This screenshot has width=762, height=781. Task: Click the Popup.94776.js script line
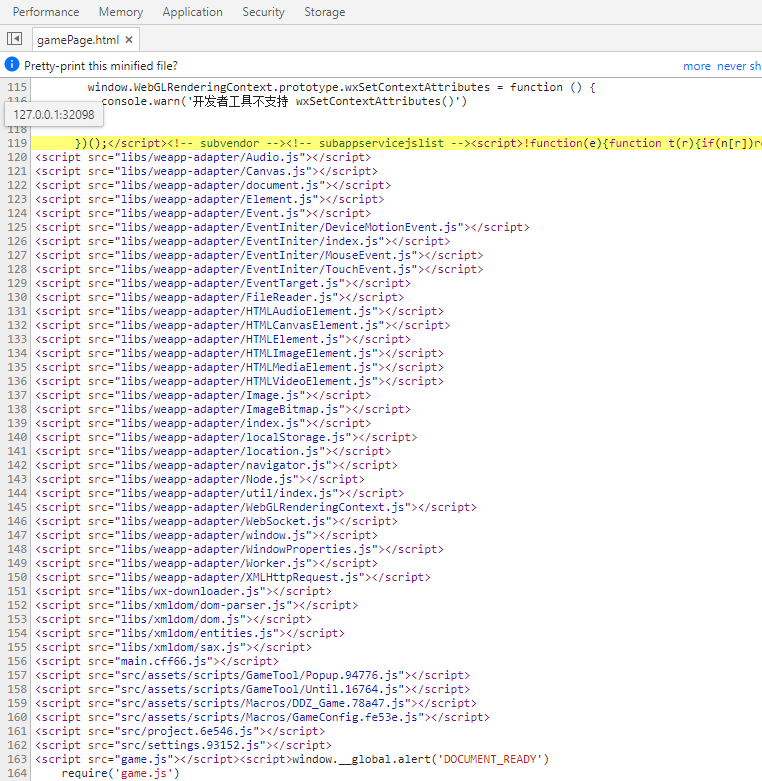(x=253, y=675)
